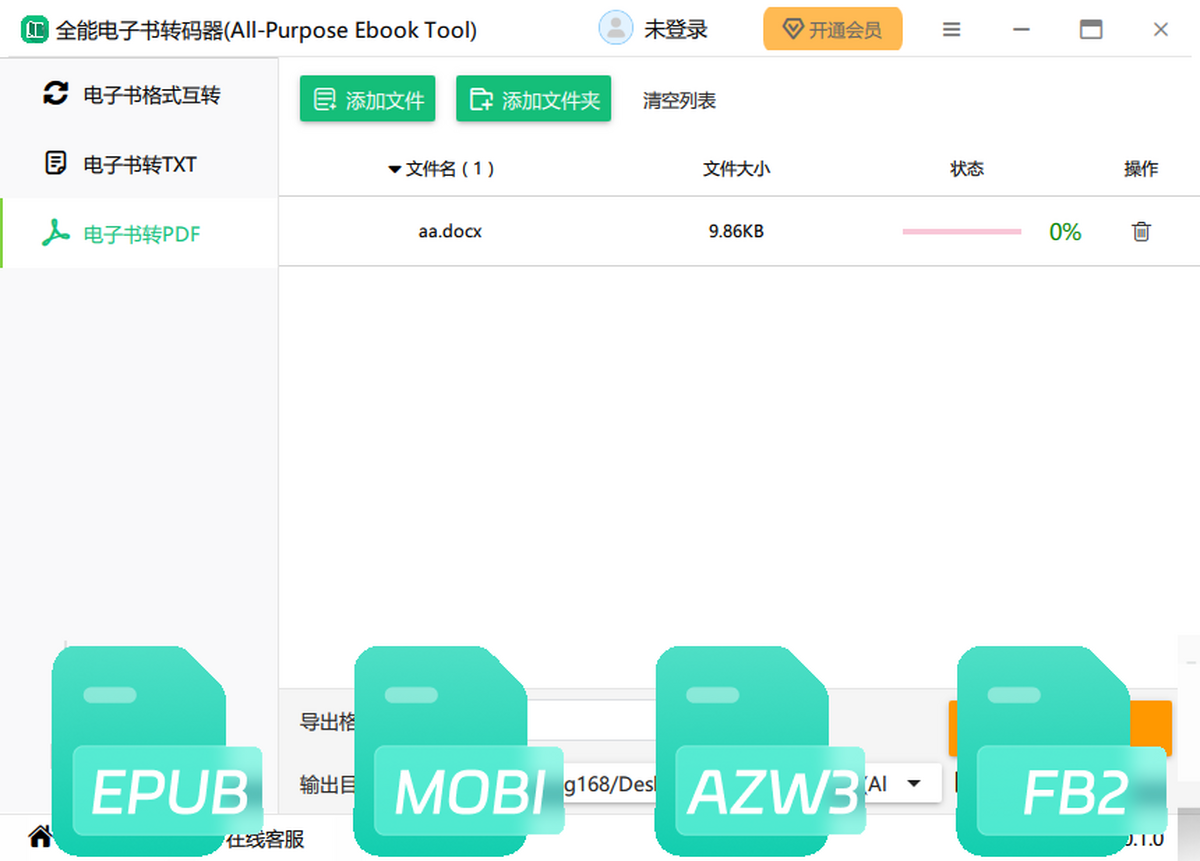Switch to the 电子书转TXT tab
Viewport: 1200px width, 861px height.
139,164
